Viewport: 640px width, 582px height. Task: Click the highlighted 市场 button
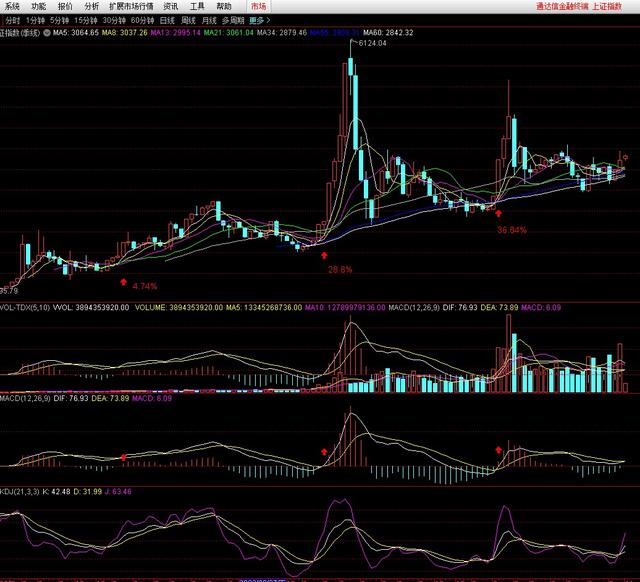coord(258,6)
